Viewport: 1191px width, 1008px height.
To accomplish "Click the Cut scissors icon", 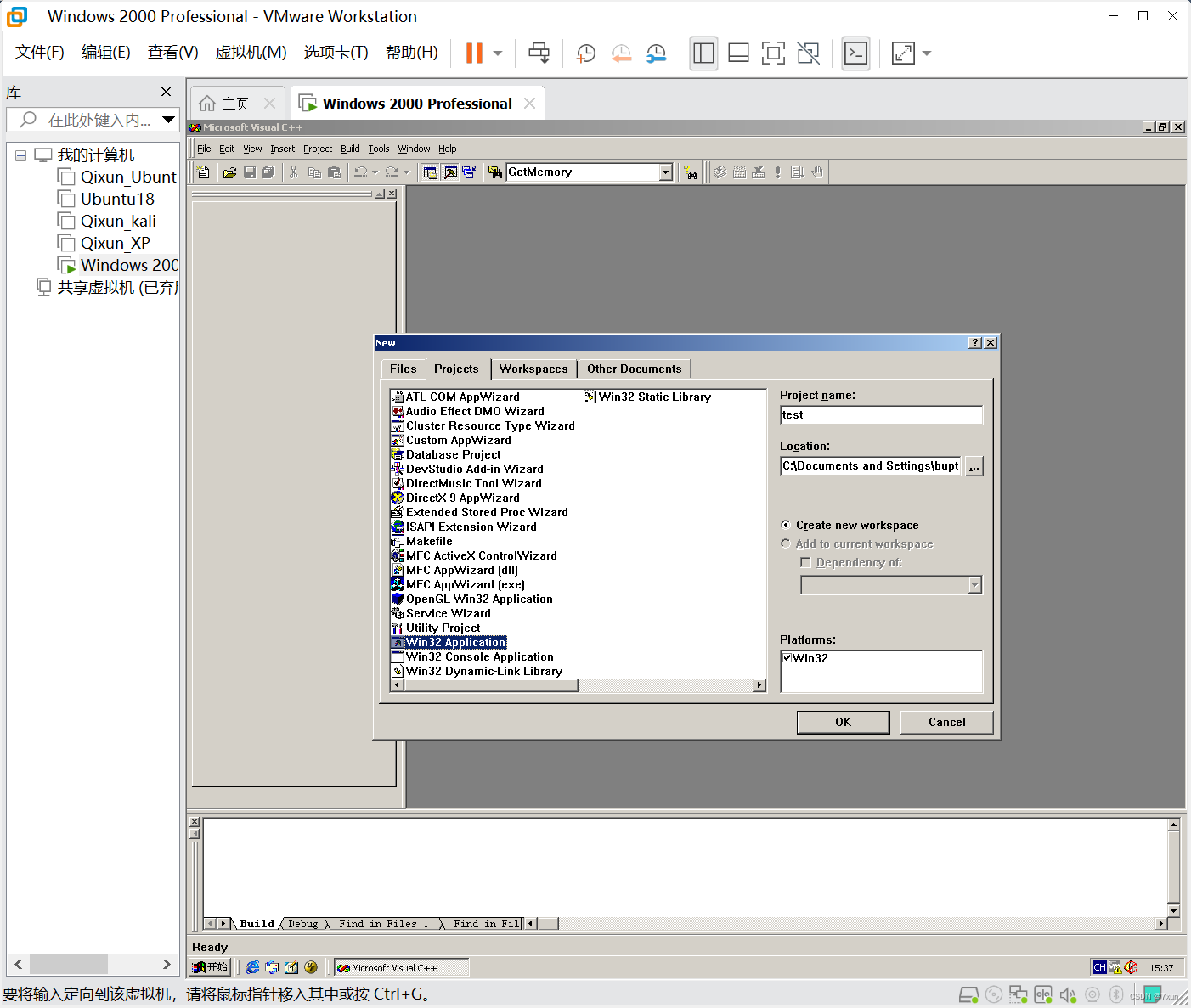I will pos(294,172).
